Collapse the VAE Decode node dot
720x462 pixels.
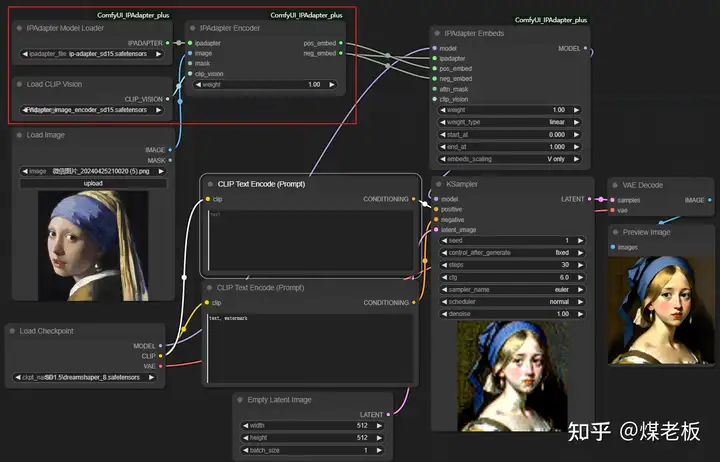[615, 185]
